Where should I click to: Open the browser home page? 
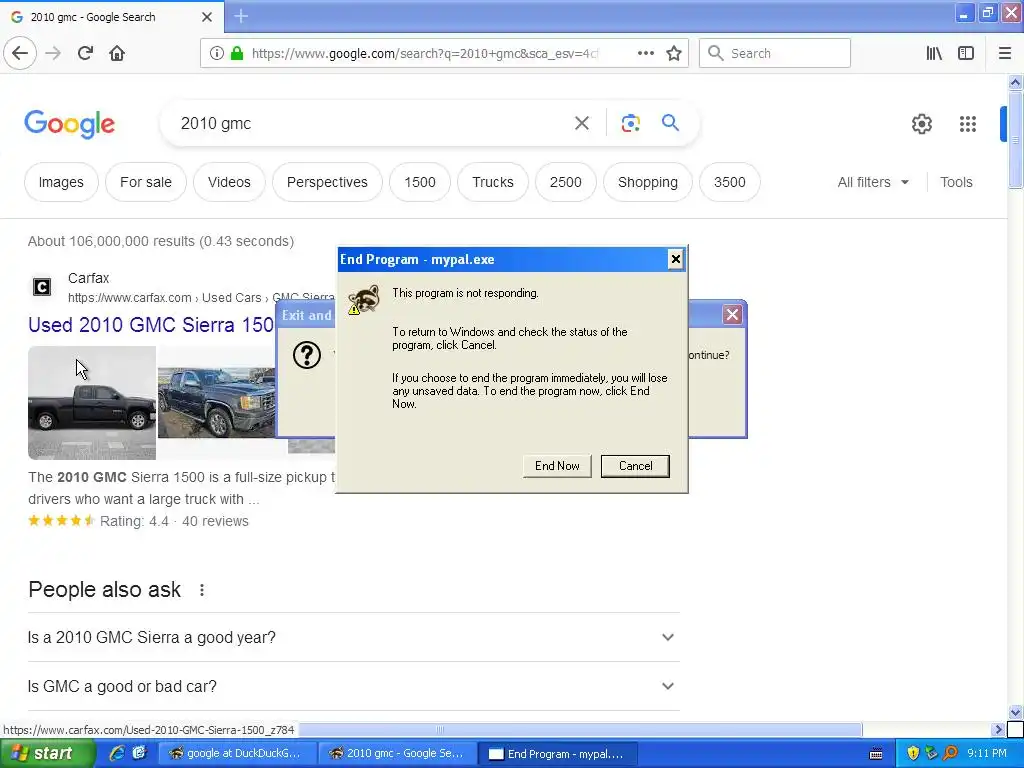(x=117, y=53)
